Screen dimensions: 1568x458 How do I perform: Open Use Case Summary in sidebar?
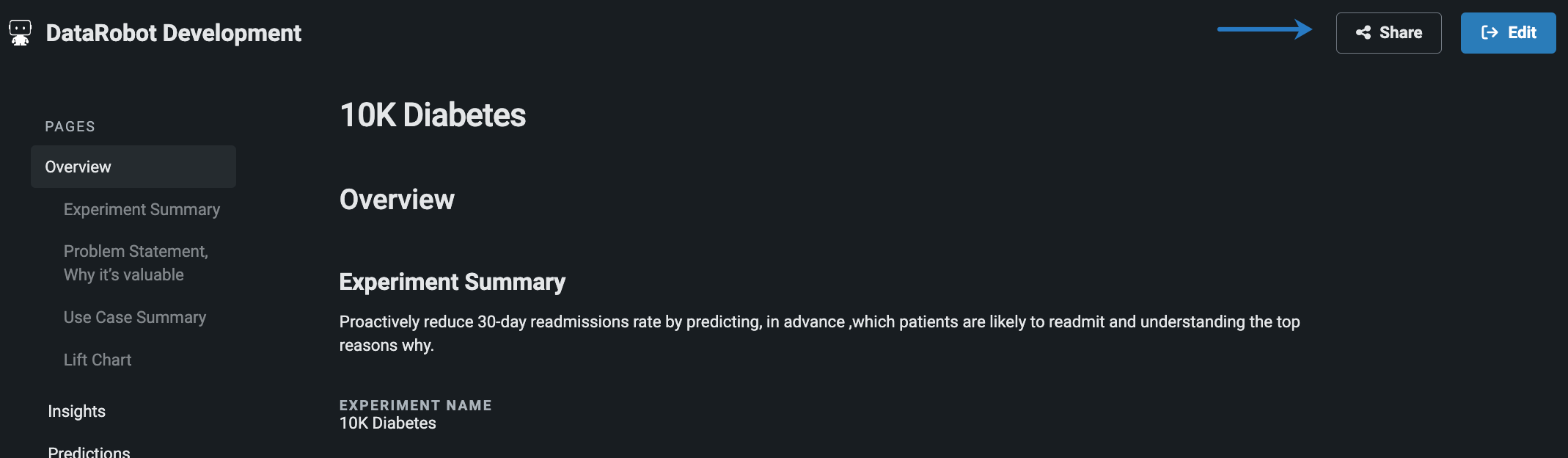[135, 317]
